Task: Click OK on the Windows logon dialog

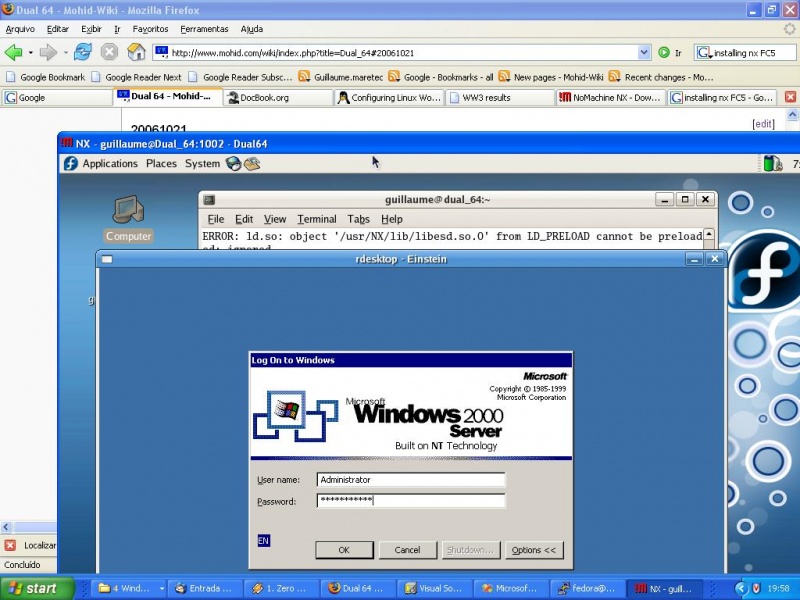Action: (344, 549)
